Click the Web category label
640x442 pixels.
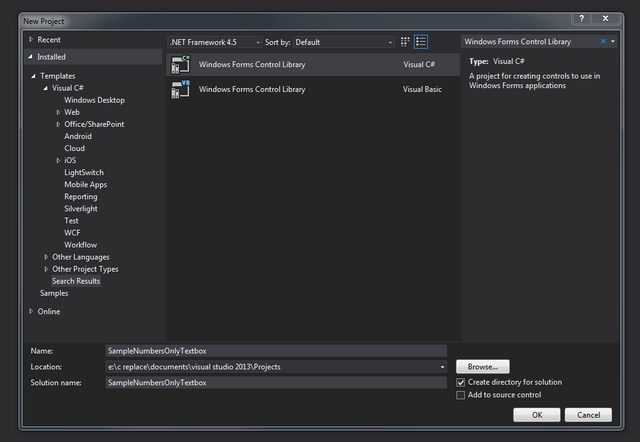click(x=71, y=112)
